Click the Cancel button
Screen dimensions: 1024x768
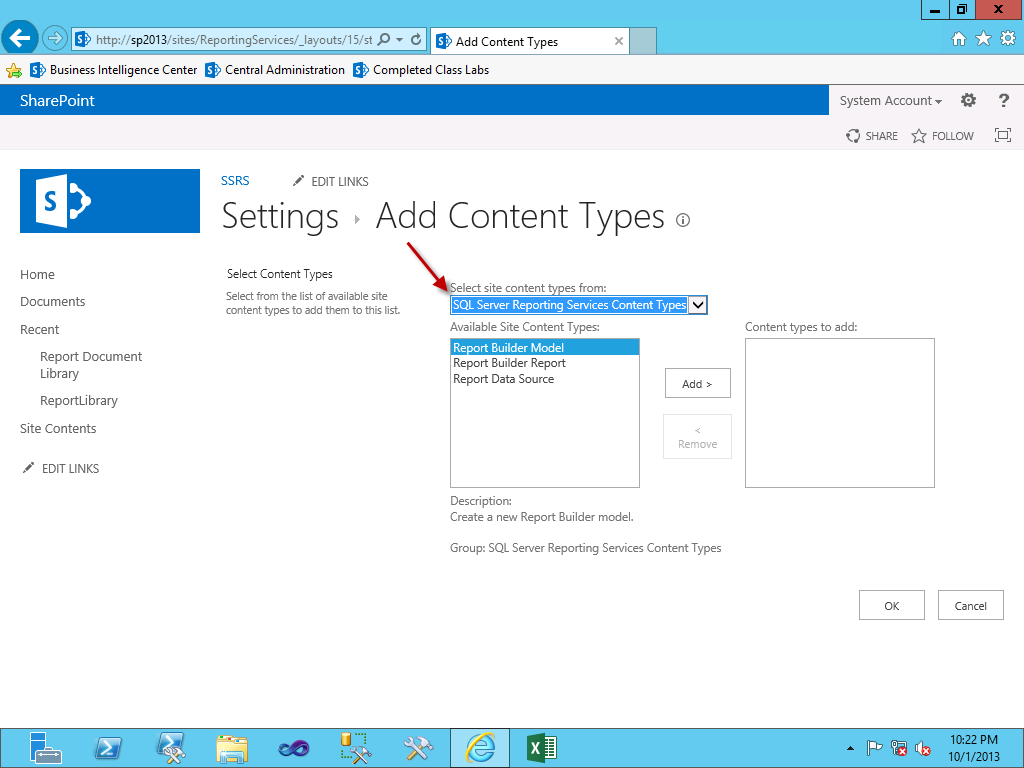pyautogui.click(x=970, y=605)
